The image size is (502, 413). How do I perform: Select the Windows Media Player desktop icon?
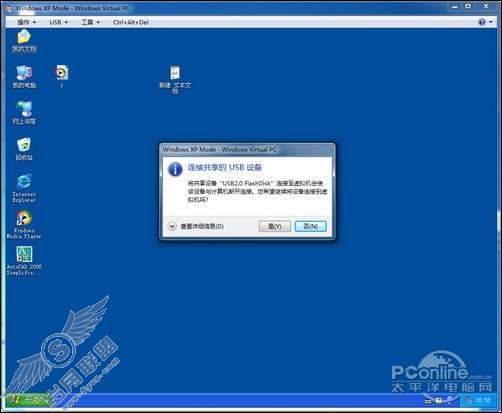24,224
